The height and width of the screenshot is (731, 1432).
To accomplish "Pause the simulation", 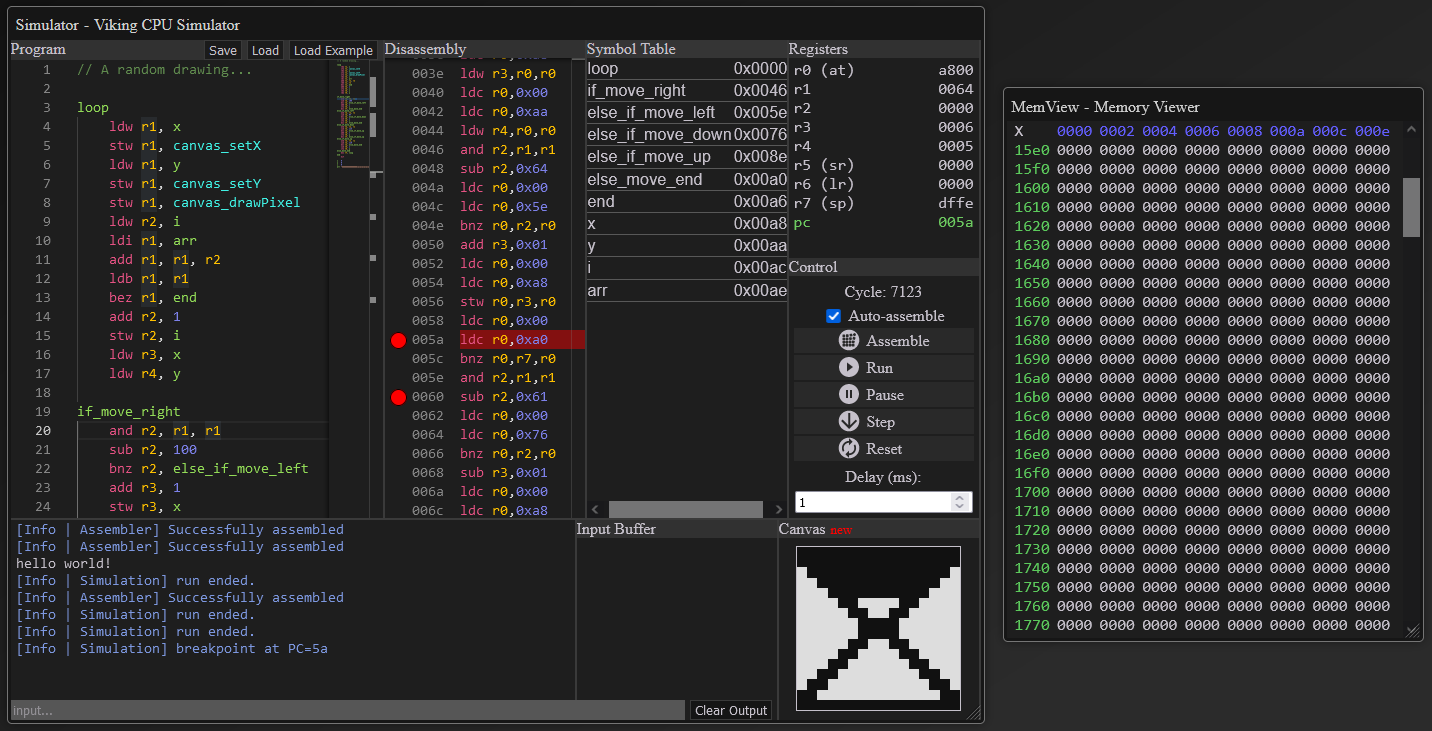I will point(884,395).
